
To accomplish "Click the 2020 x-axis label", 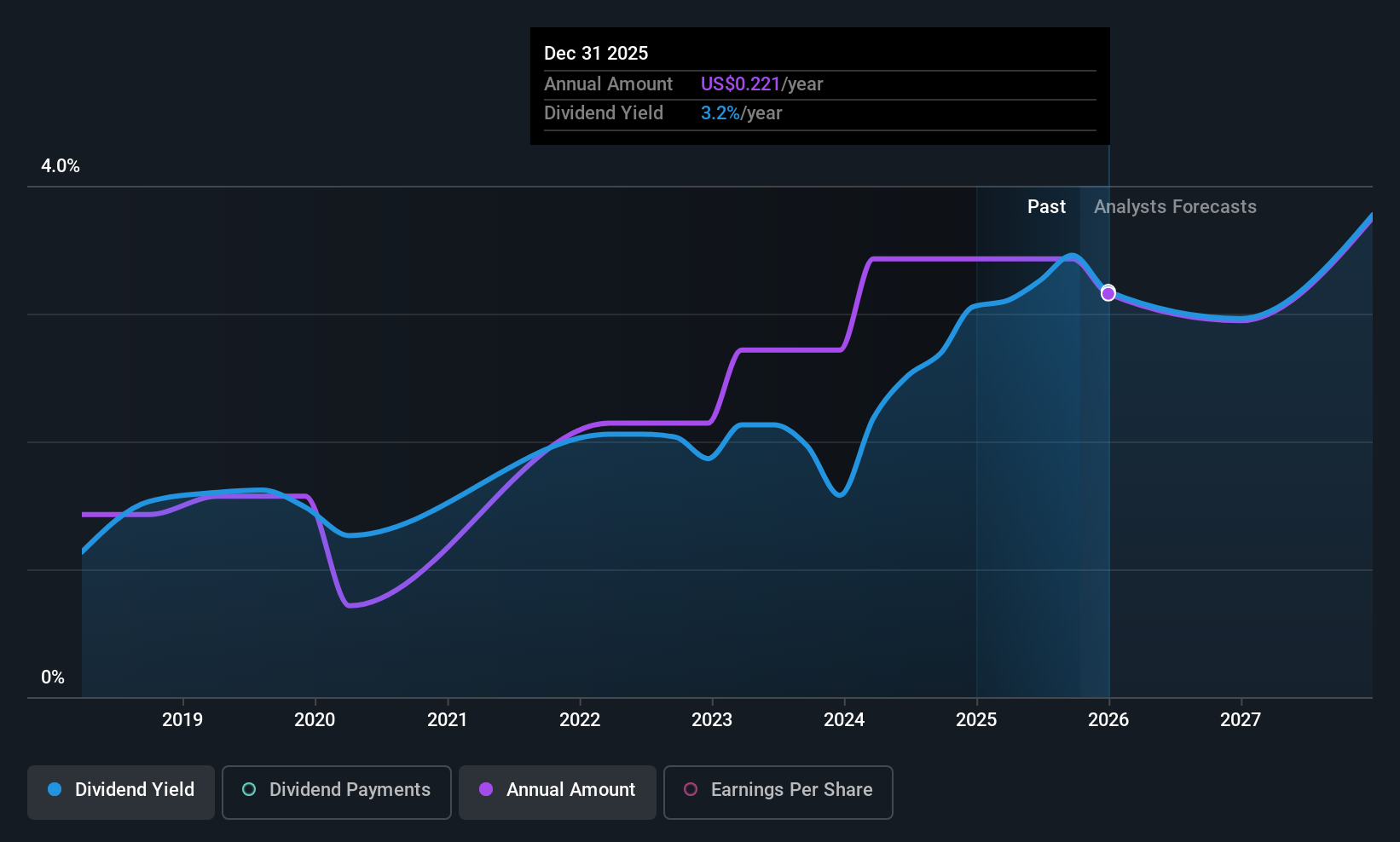I will pos(315,719).
